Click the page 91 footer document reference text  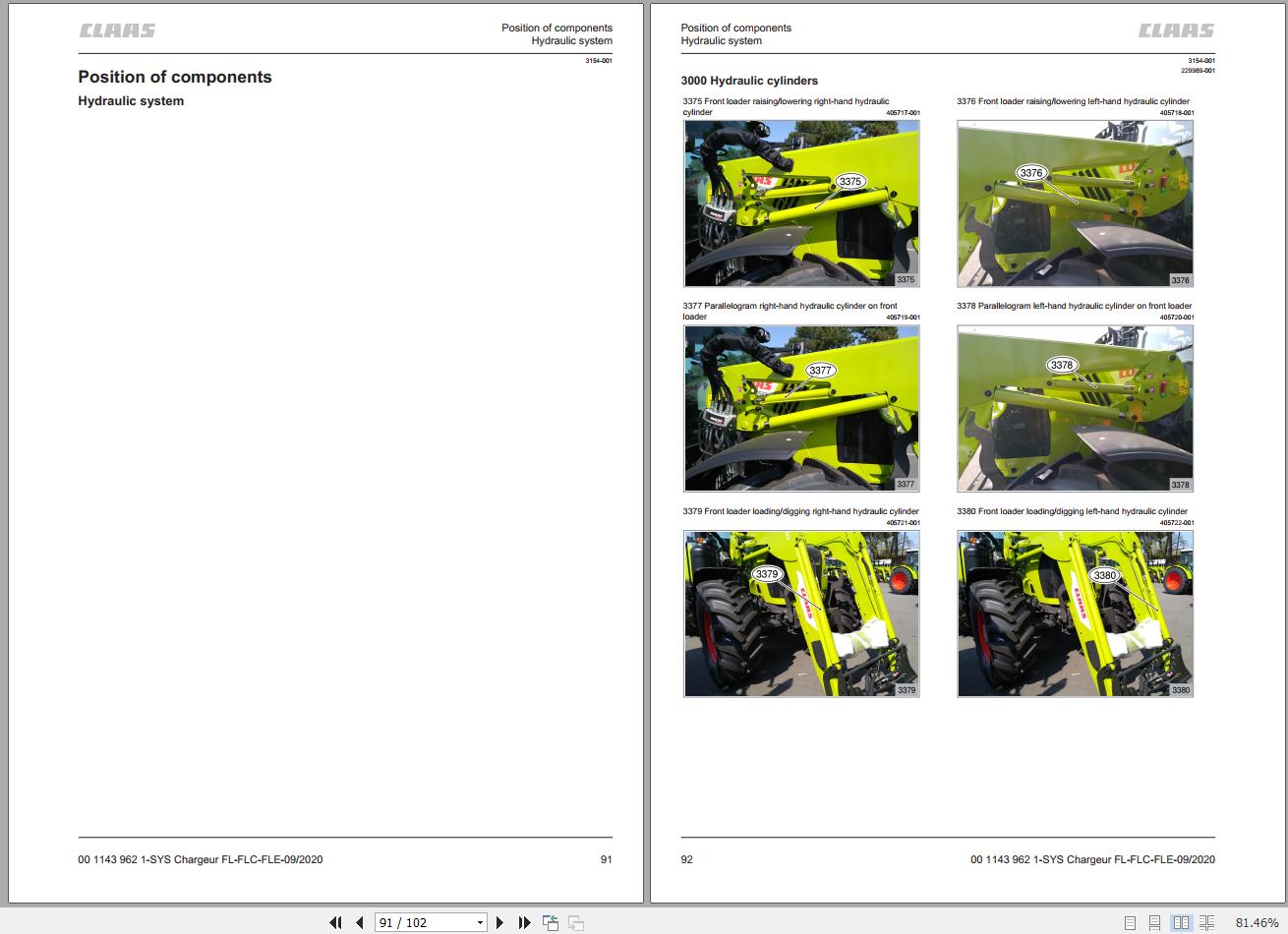coord(201,859)
